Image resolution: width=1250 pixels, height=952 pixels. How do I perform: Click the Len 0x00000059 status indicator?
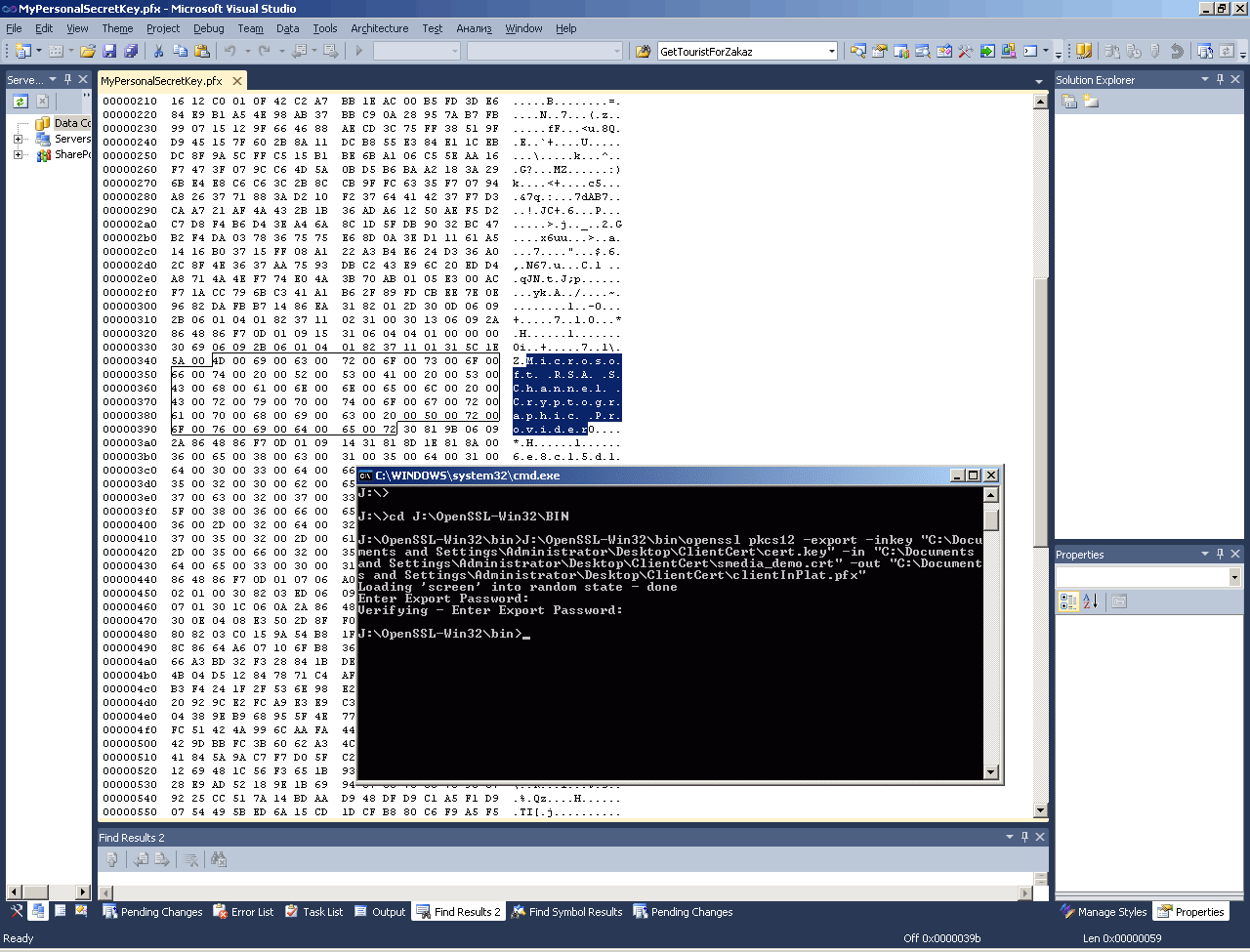tap(1122, 938)
